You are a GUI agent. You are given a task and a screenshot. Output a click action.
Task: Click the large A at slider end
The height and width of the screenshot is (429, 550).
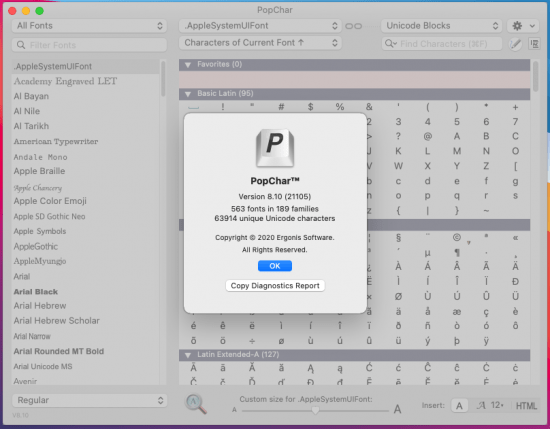[x=397, y=409]
